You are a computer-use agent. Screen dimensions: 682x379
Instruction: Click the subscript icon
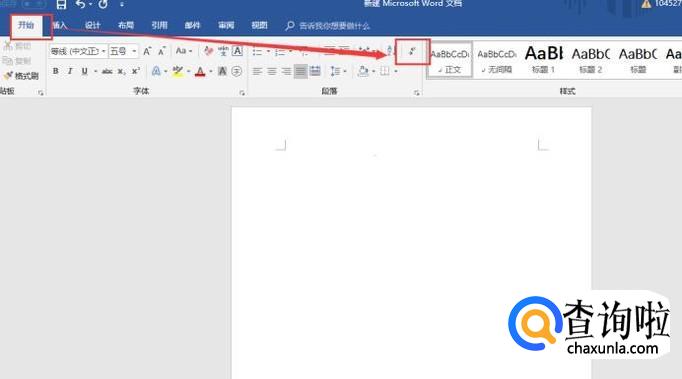click(121, 71)
